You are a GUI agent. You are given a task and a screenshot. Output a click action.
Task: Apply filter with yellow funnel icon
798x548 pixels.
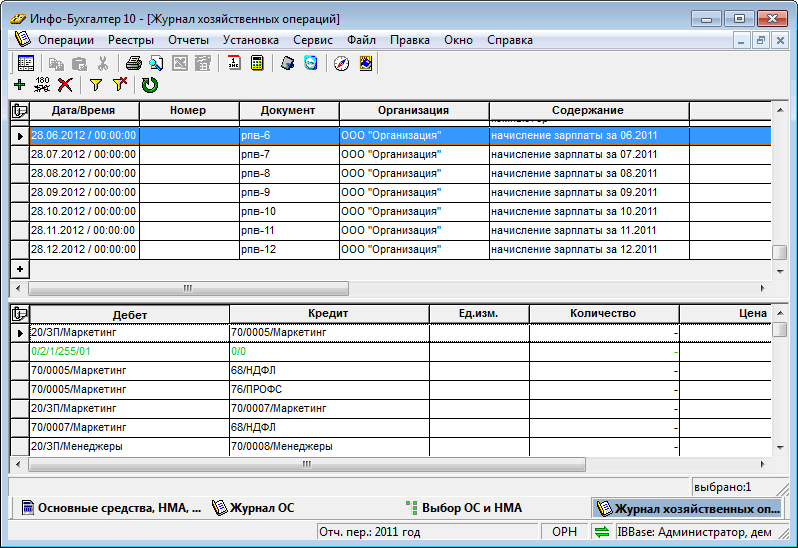tap(96, 85)
